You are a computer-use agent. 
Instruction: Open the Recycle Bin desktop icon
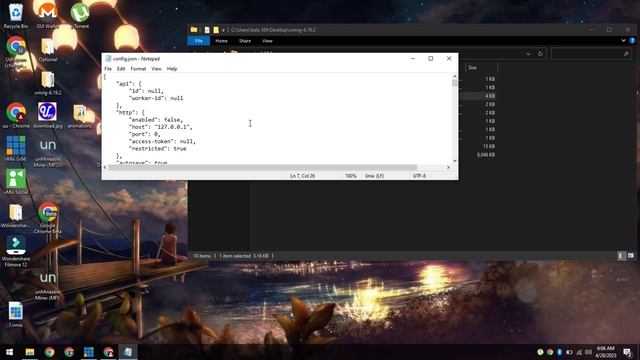coord(16,16)
